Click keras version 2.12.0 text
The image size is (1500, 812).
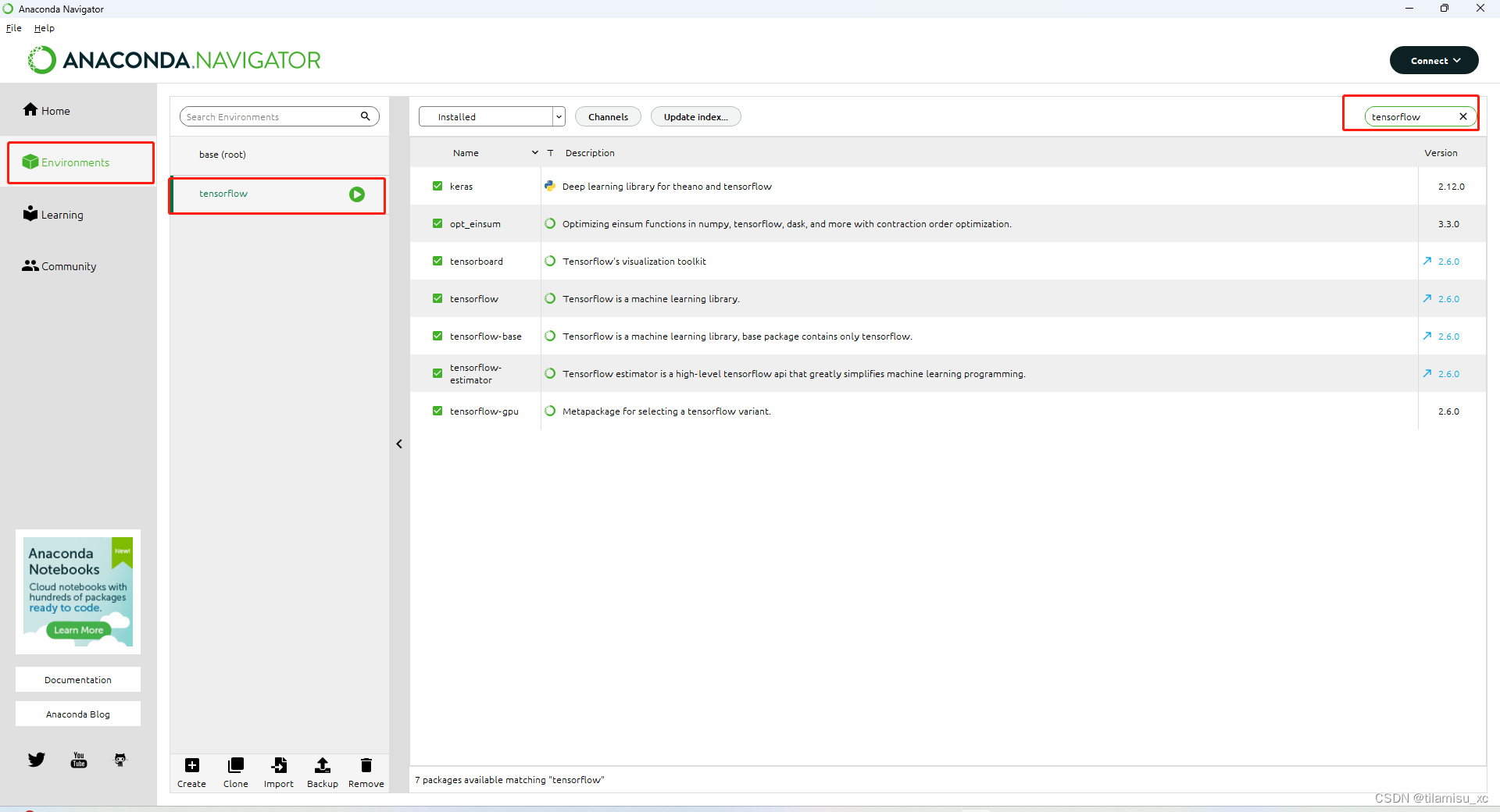pyautogui.click(x=1451, y=186)
